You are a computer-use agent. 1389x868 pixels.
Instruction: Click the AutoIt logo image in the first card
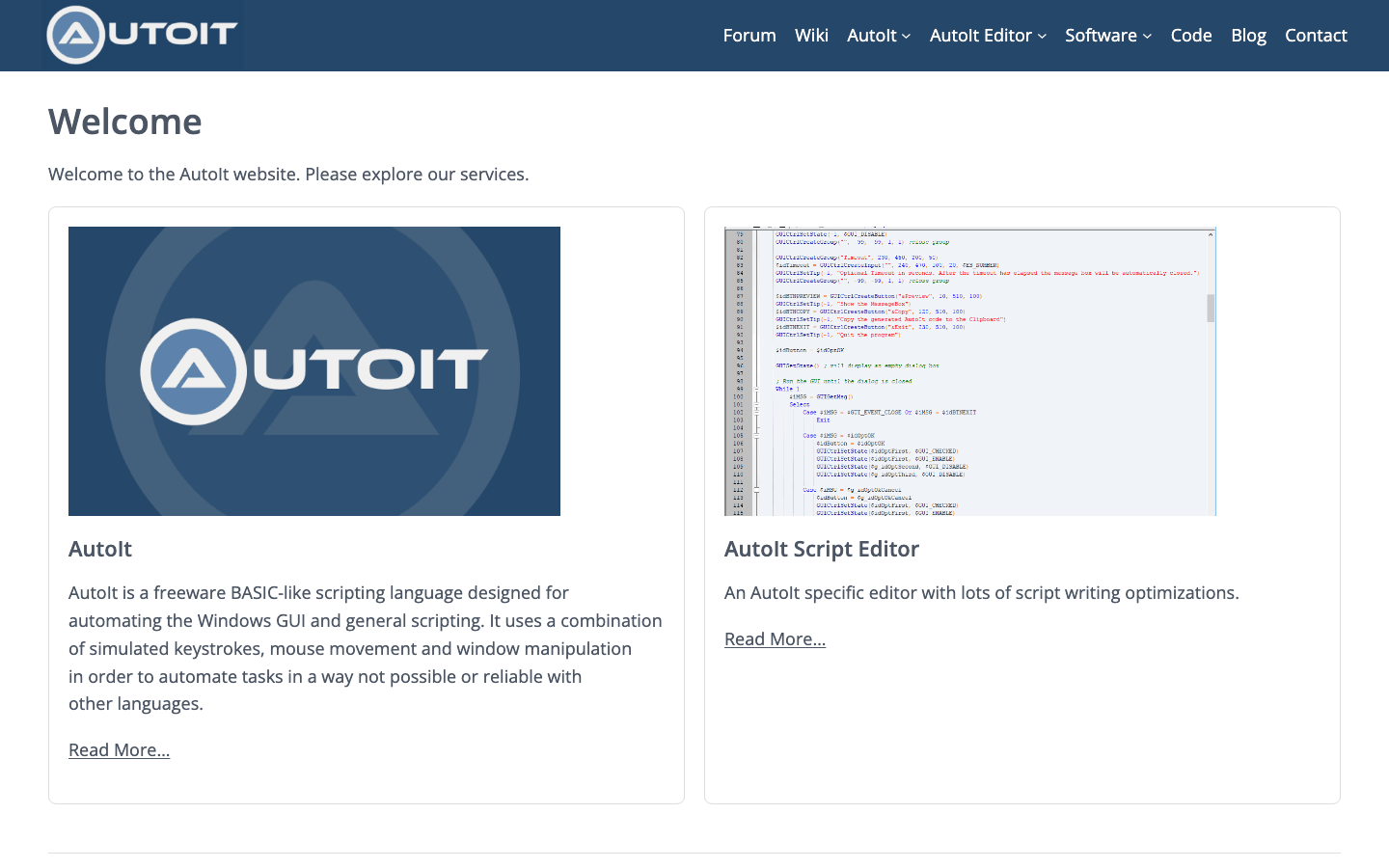point(313,370)
